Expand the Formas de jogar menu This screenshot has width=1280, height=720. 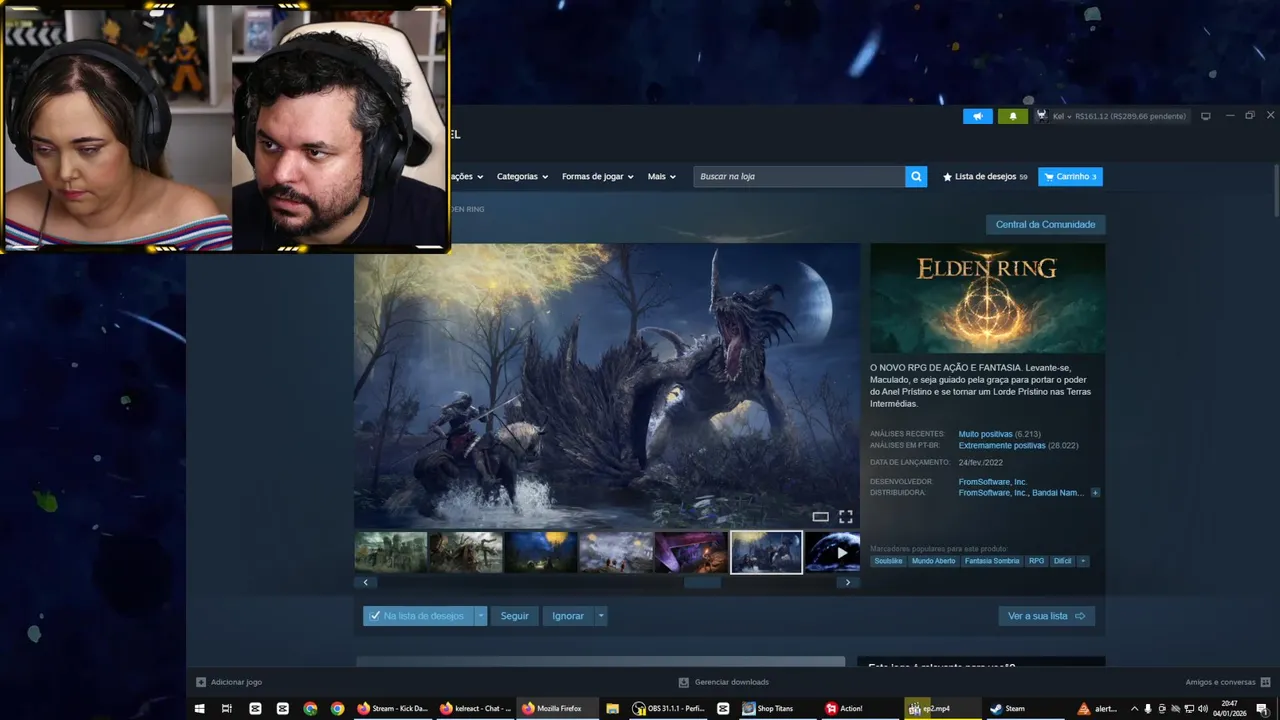[597, 176]
